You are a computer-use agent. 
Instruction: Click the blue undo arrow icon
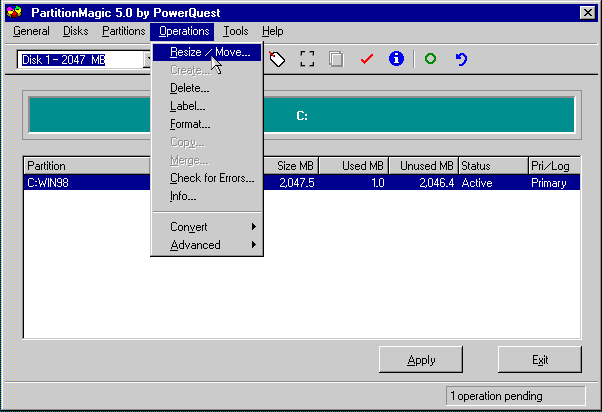pyautogui.click(x=461, y=59)
